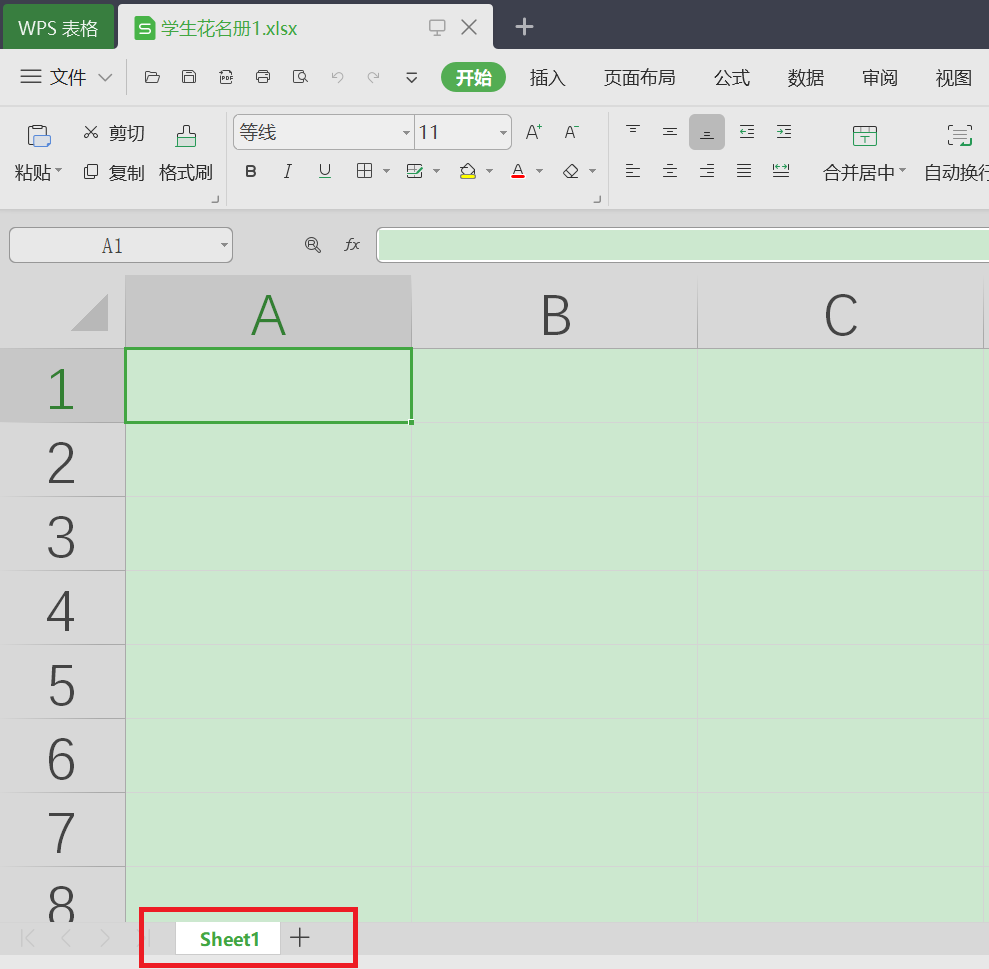Expand fill color dropdown arrow
Image resolution: width=989 pixels, height=969 pixels.
489,171
